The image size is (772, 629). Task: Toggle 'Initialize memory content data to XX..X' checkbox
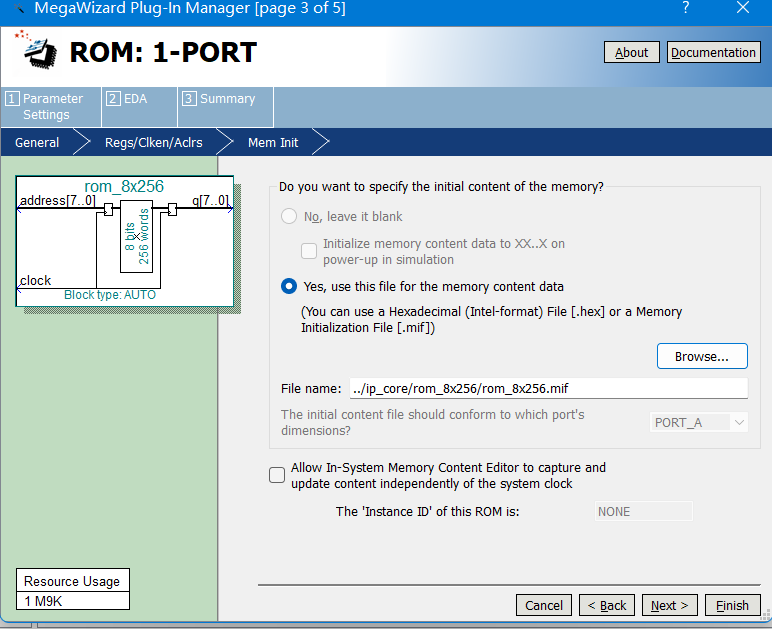pos(309,251)
